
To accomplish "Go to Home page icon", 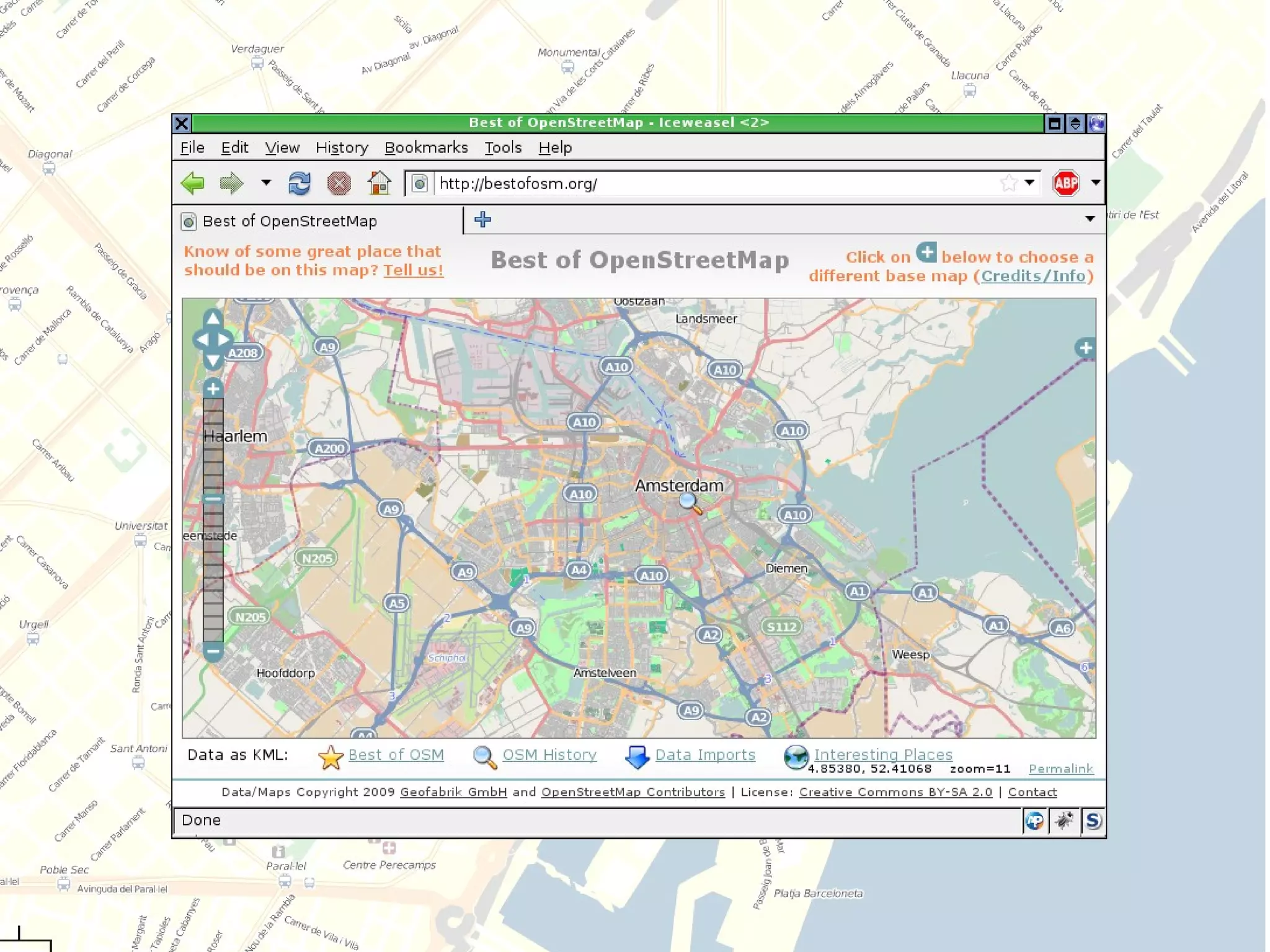I will coord(379,184).
